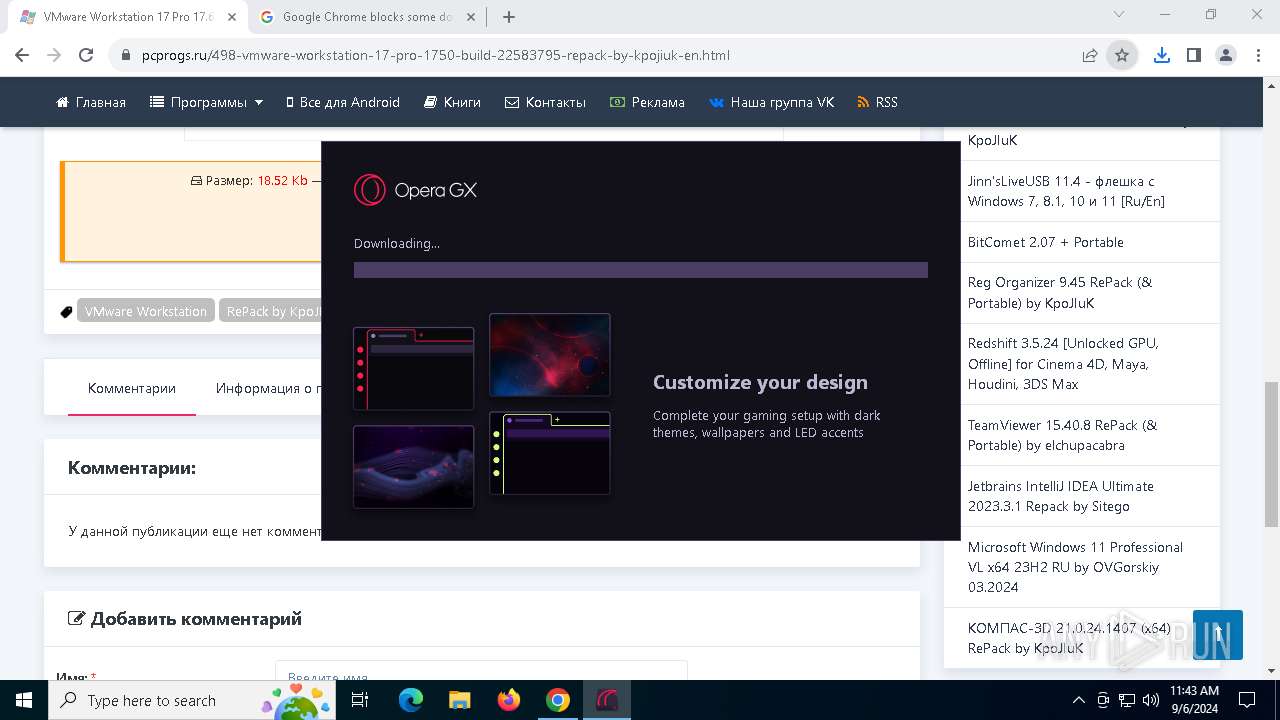Open the tab search chevron in title bar
Screen dimensions: 1280x720
click(x=1119, y=15)
